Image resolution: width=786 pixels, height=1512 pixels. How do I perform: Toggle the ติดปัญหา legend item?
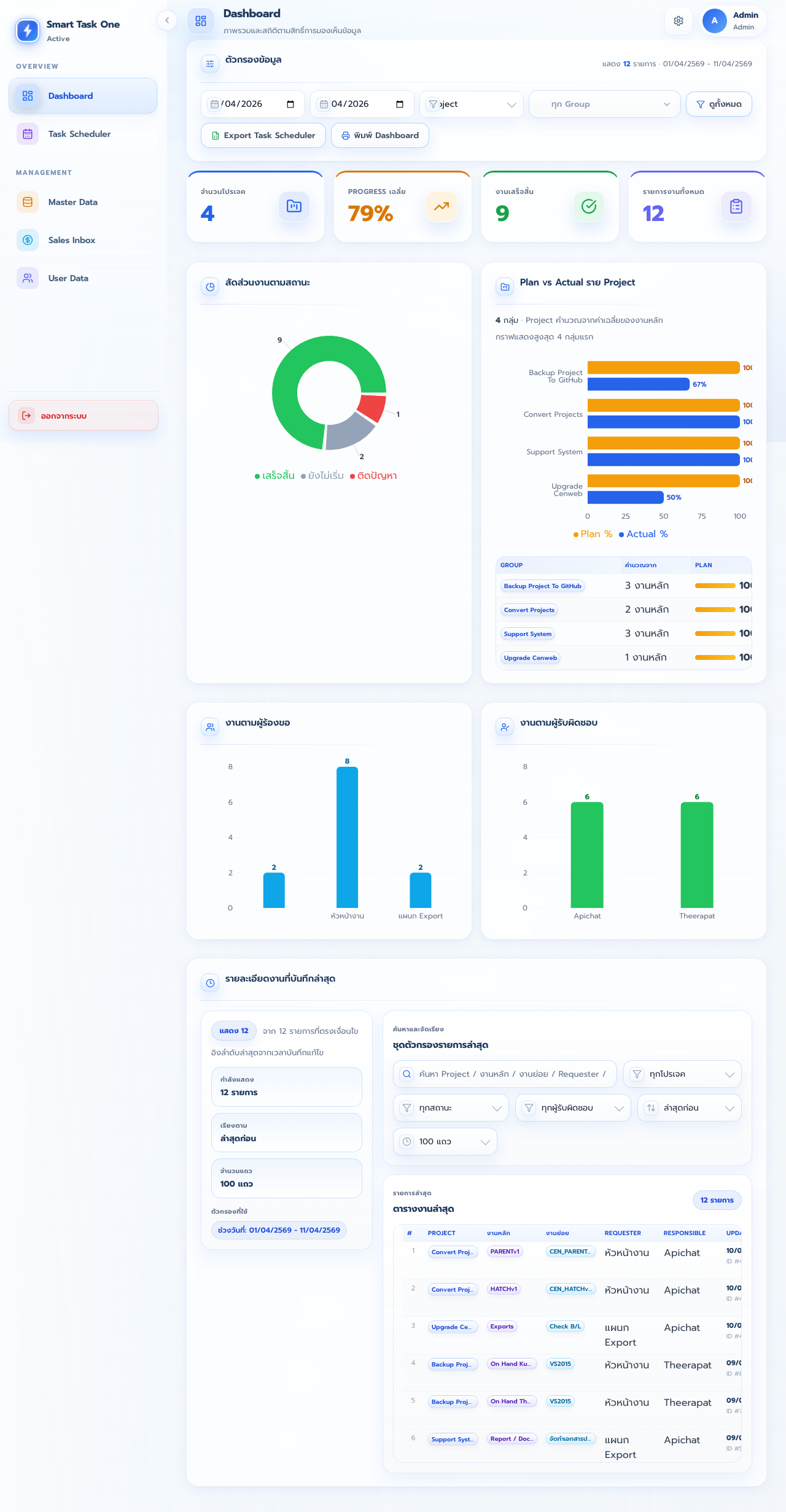click(373, 476)
